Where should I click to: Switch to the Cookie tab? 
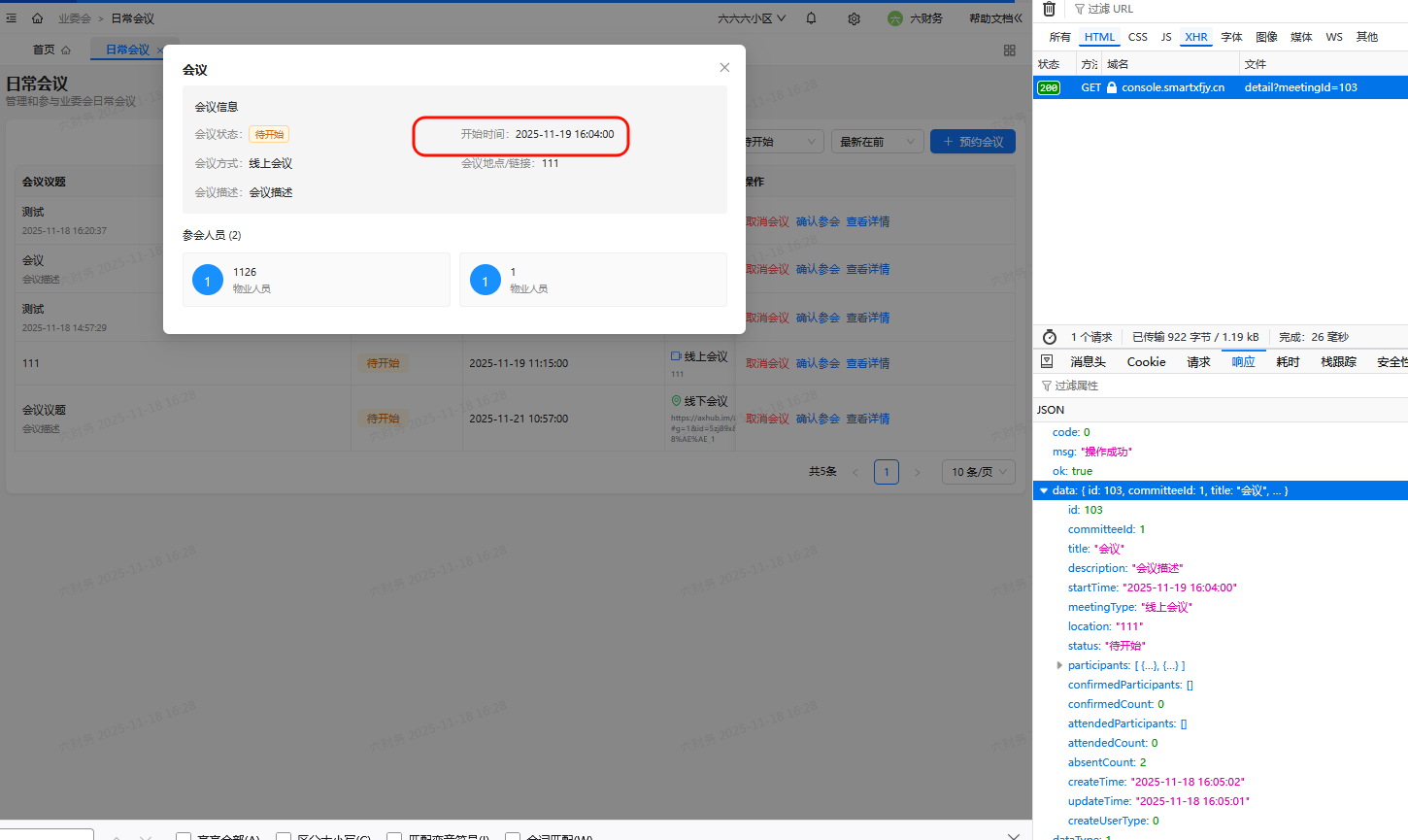click(1146, 362)
